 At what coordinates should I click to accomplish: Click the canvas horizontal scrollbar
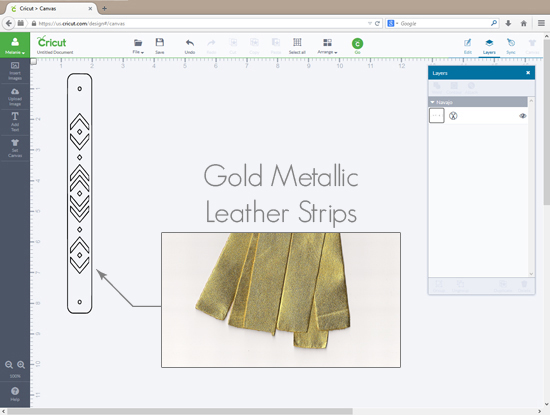pyautogui.click(x=180, y=411)
